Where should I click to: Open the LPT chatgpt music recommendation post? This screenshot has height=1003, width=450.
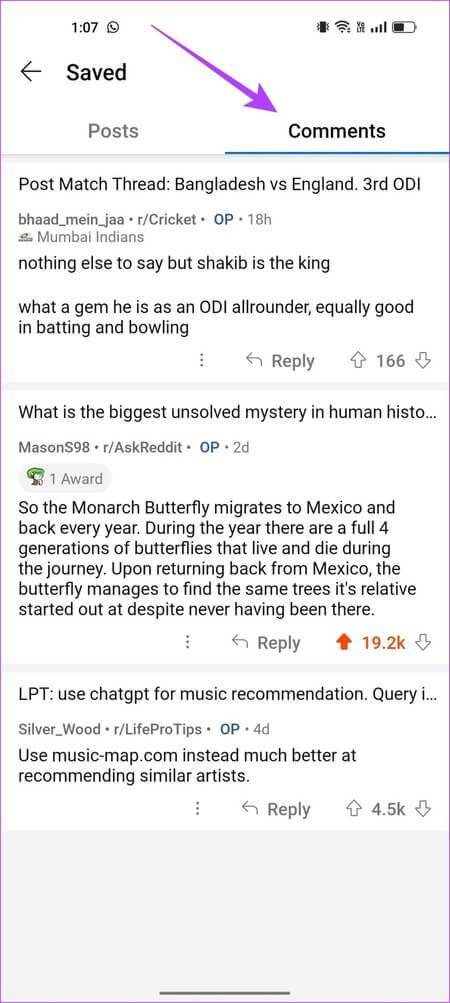click(227, 694)
